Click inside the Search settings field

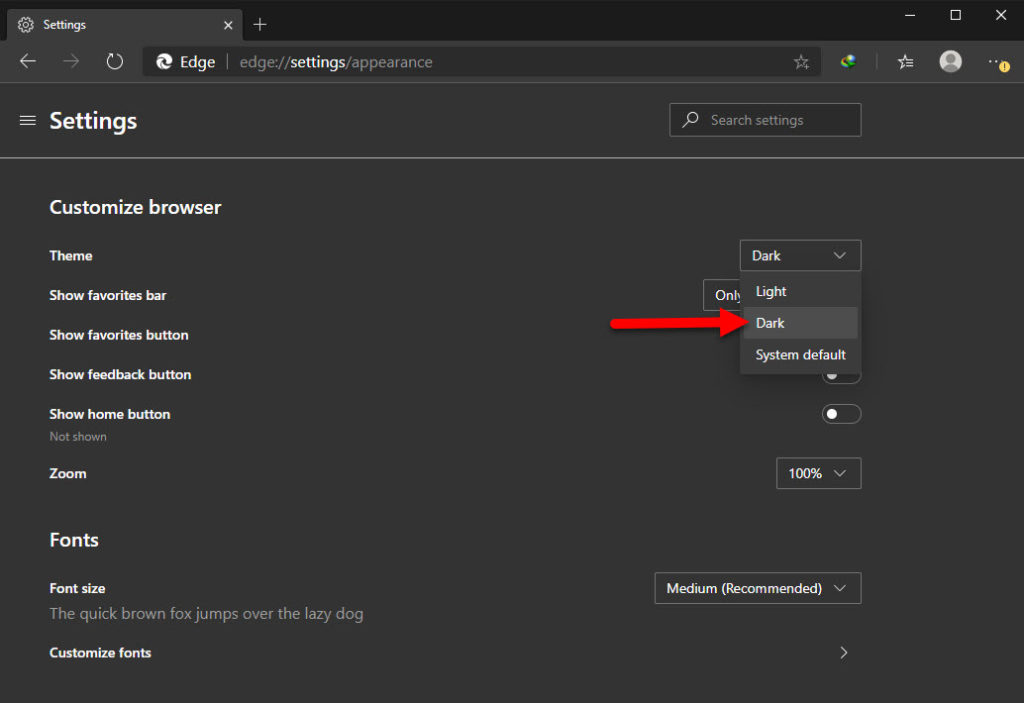click(765, 120)
